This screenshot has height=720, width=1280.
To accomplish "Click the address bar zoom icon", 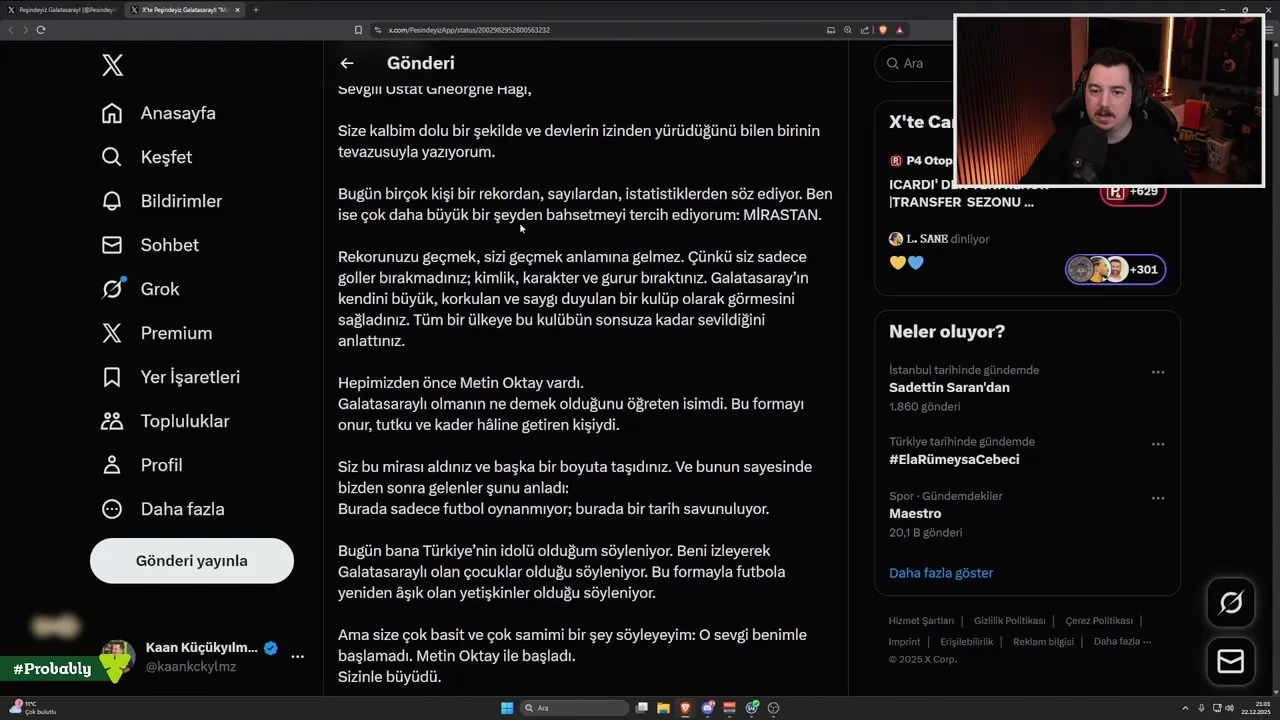I will tap(848, 30).
